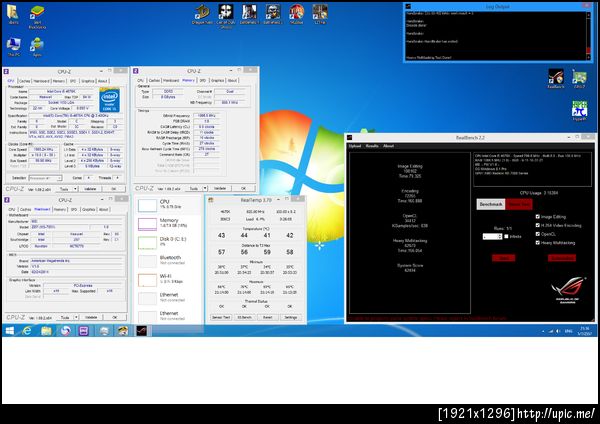Toggle Image Editing checkbox in RealBench
The height and width of the screenshot is (424, 600).
537,216
